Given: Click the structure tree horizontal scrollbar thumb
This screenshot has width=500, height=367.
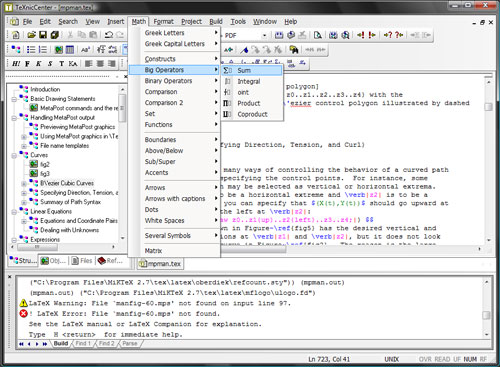Looking at the screenshot, I should (37, 247).
